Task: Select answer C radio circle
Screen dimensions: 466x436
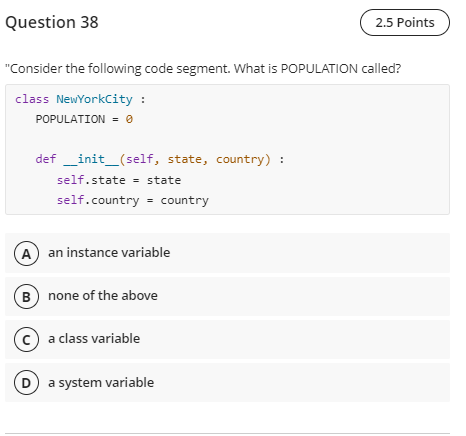Action: [x=27, y=340]
